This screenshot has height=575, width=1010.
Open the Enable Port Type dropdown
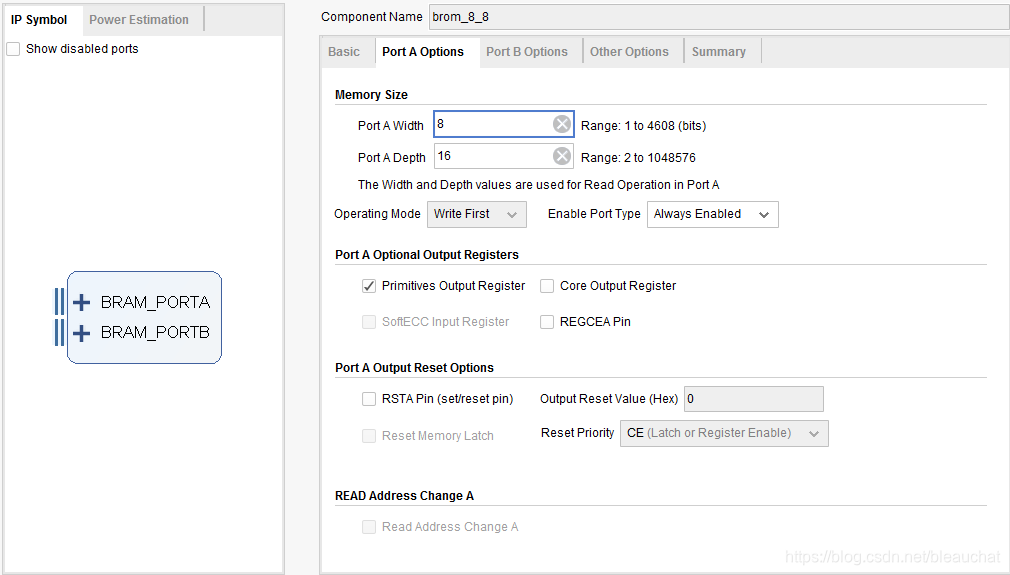pyautogui.click(x=712, y=214)
